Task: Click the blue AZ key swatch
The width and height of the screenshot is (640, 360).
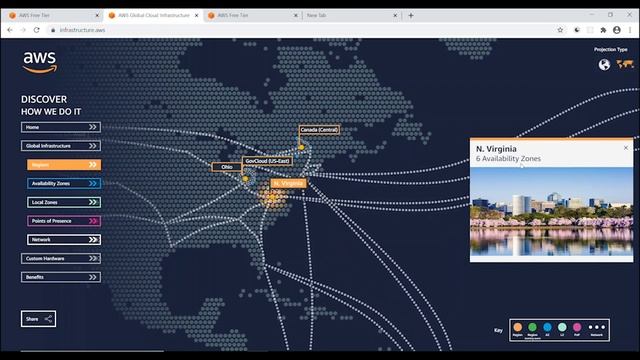Action: click(547, 327)
